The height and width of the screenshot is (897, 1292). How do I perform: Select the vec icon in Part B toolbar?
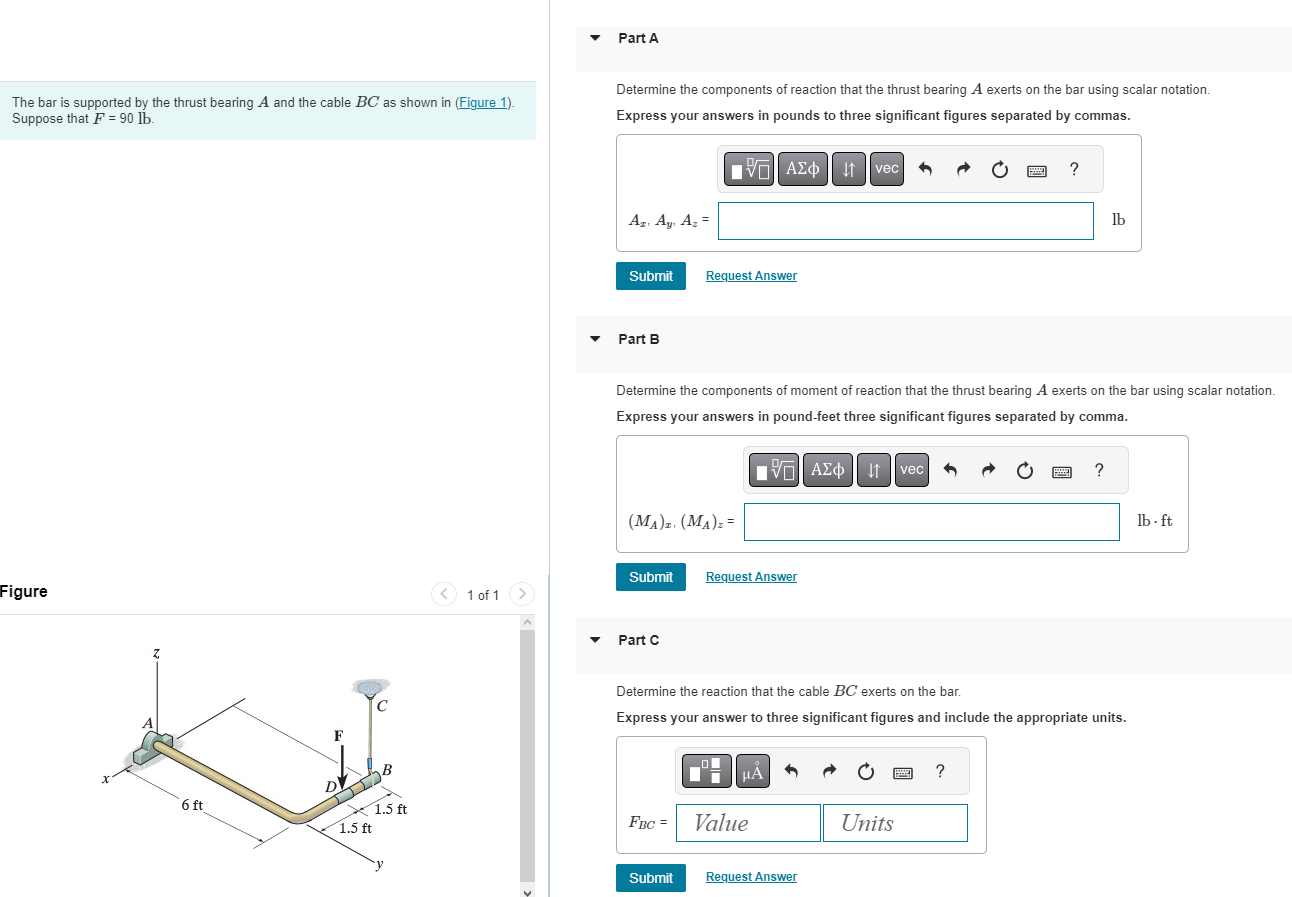(910, 469)
